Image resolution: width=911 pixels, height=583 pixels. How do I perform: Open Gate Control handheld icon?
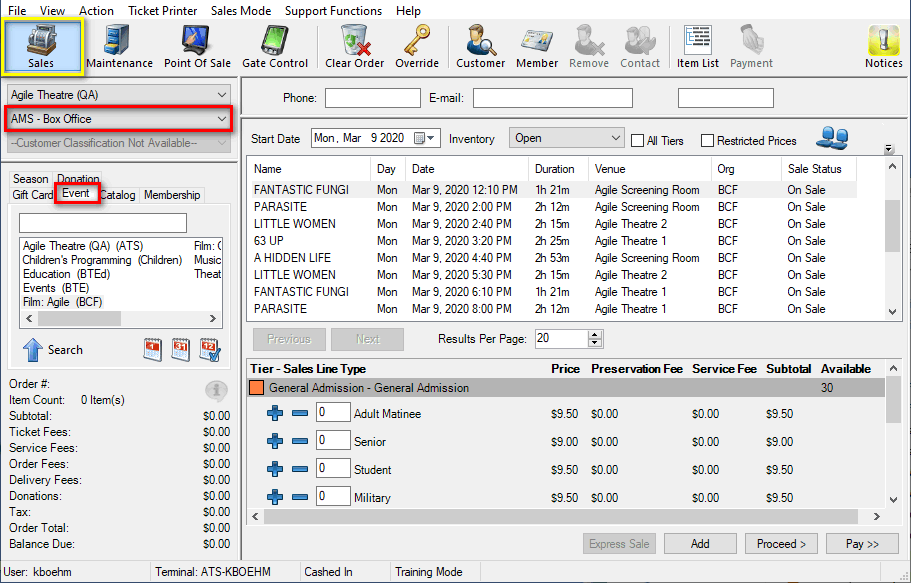[275, 47]
